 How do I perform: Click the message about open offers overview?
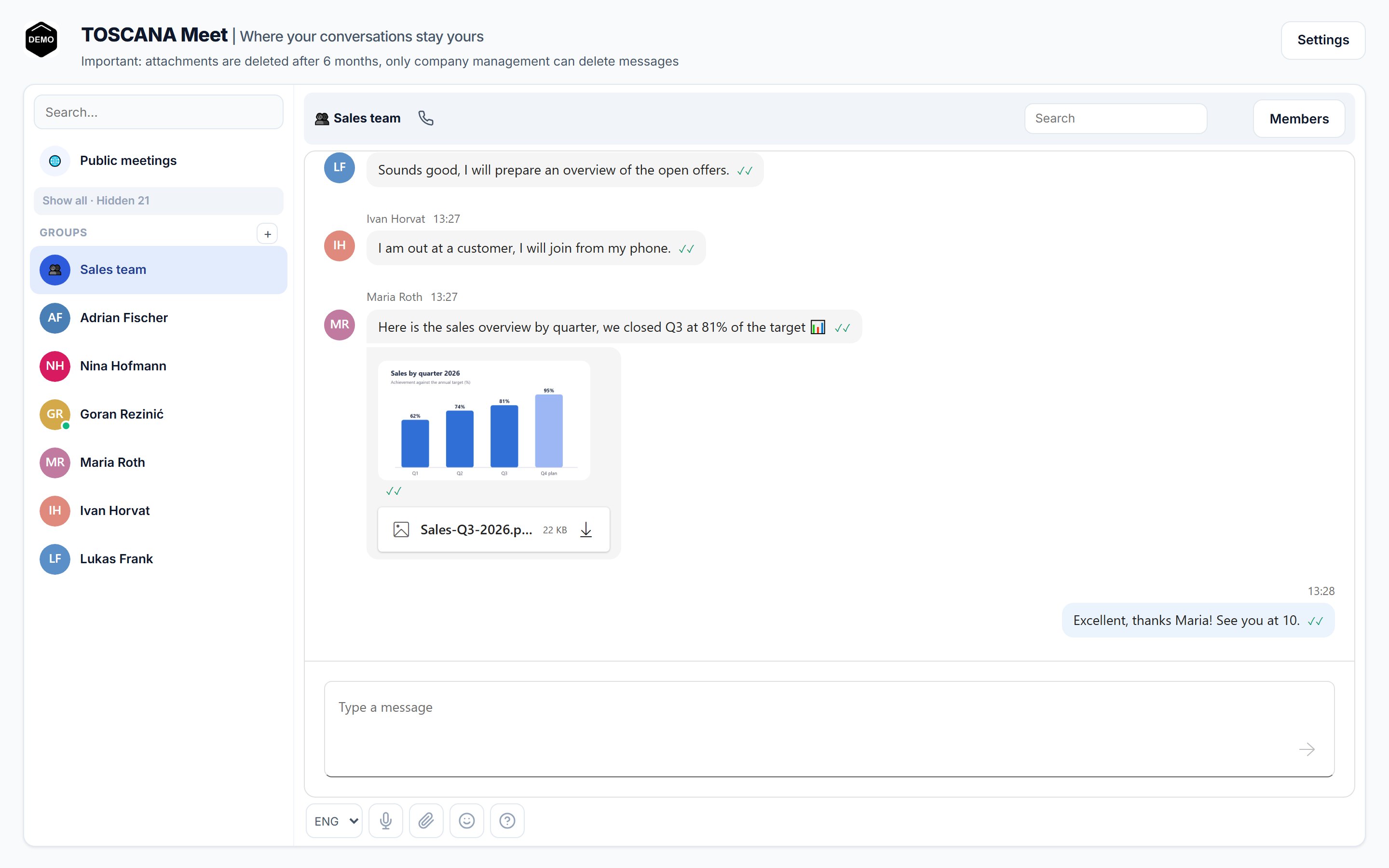pyautogui.click(x=565, y=170)
